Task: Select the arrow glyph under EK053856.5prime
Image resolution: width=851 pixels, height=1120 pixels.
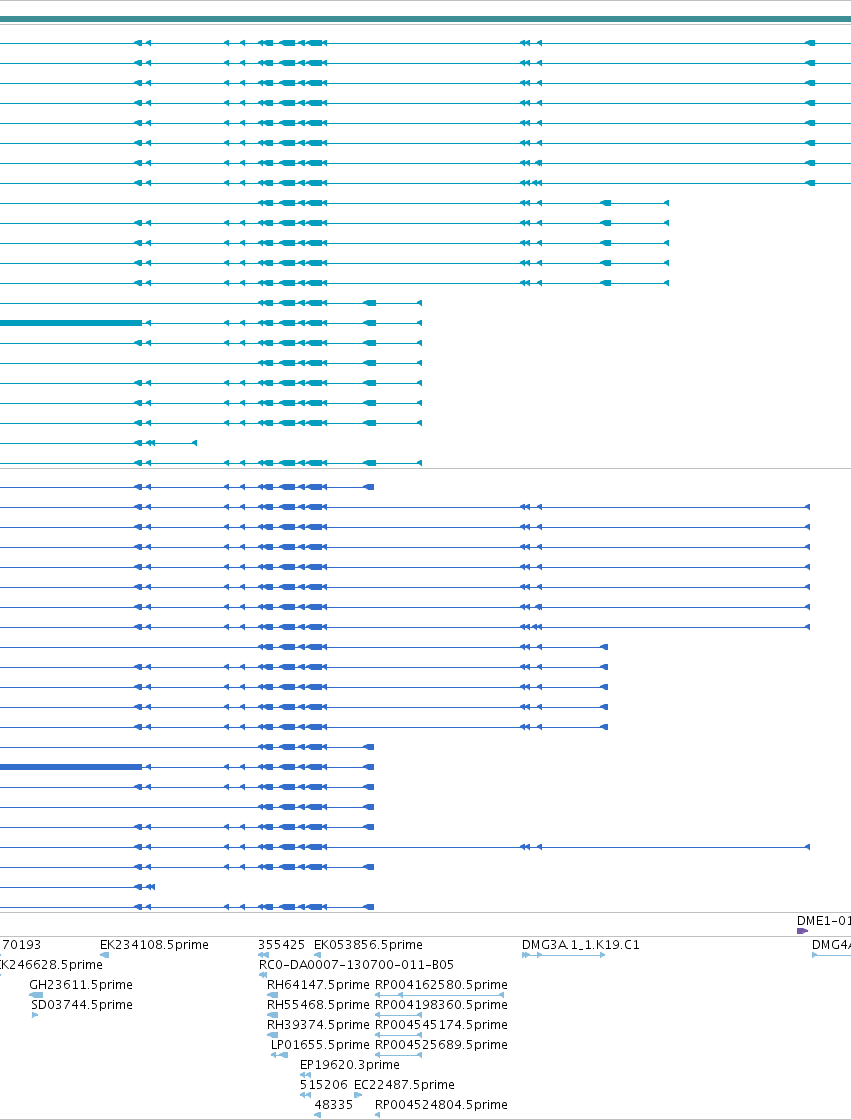Action: tap(317, 955)
